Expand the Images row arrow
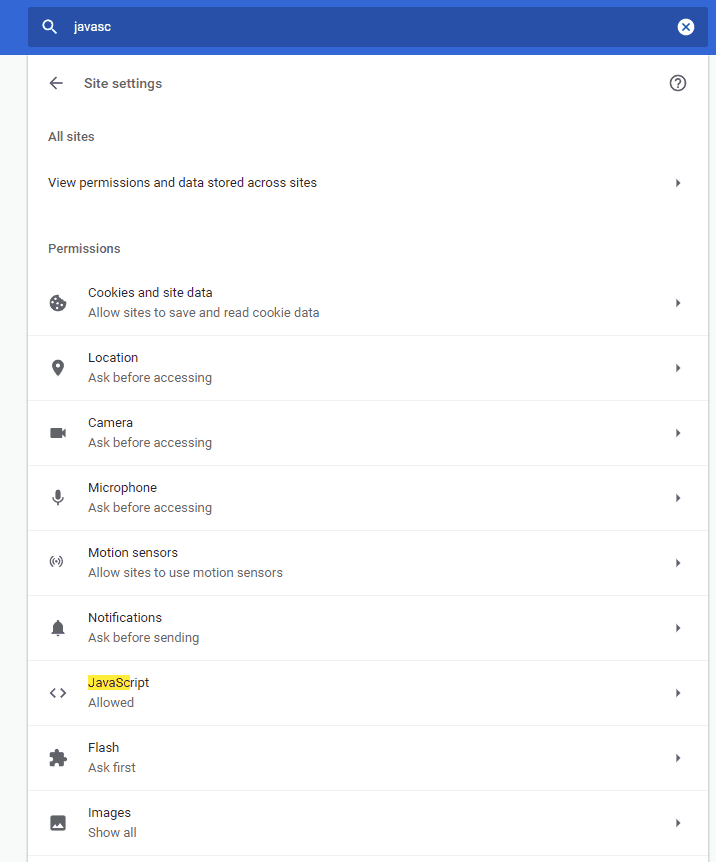The image size is (716, 862). [x=678, y=823]
